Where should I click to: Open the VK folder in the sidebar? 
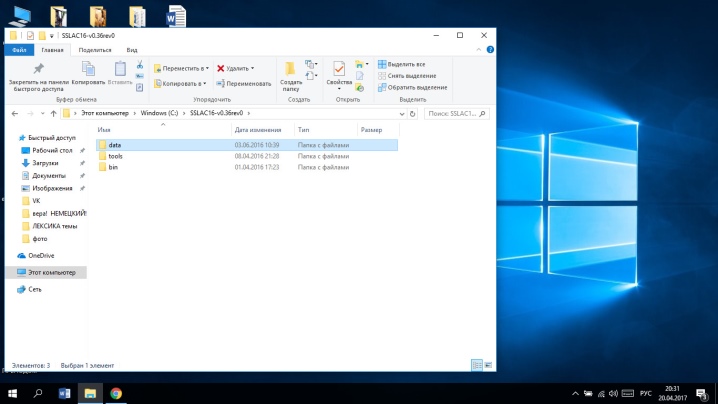pyautogui.click(x=31, y=201)
